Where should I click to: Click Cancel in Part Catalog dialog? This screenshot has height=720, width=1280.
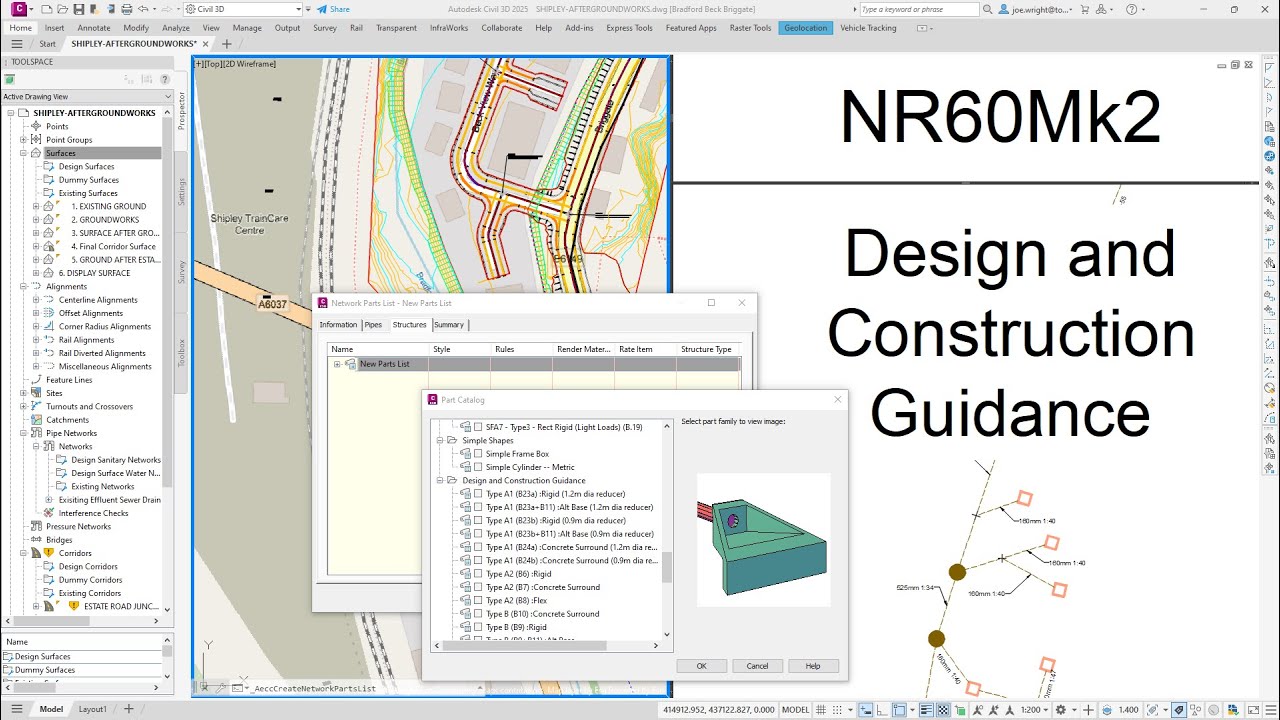[x=758, y=666]
